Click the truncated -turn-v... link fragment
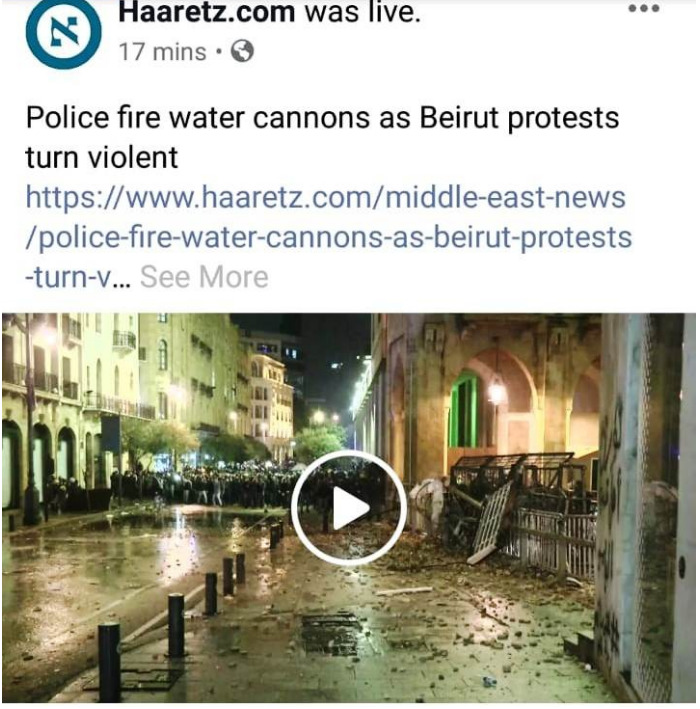Screen dimensions: 700x709 (x=78, y=277)
